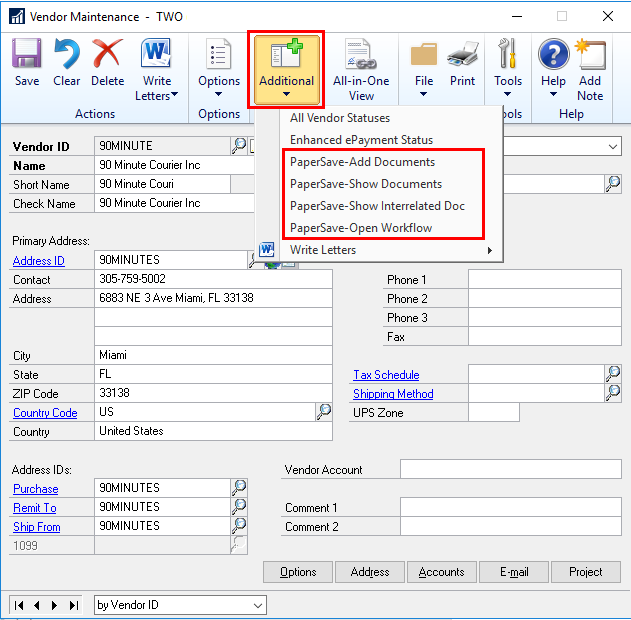Select All Vendor Statuses menu item
The width and height of the screenshot is (631, 620).
coord(340,118)
